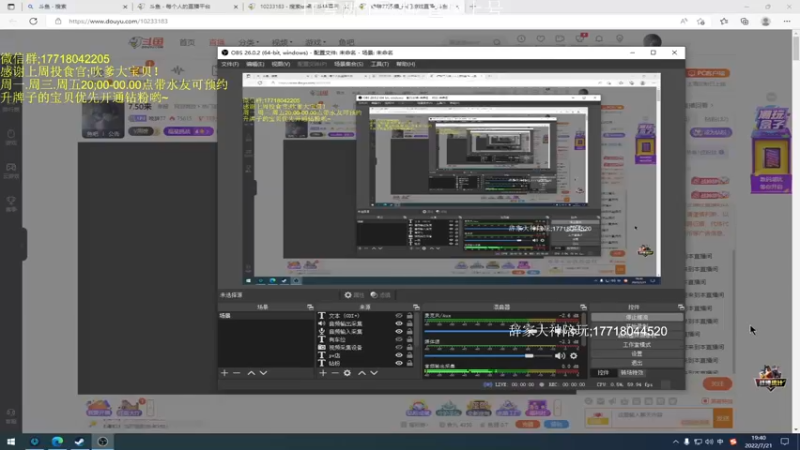Screen dimensions: 800x450
Task: Click Douyu 首页 navigation link
Action: (x=187, y=42)
